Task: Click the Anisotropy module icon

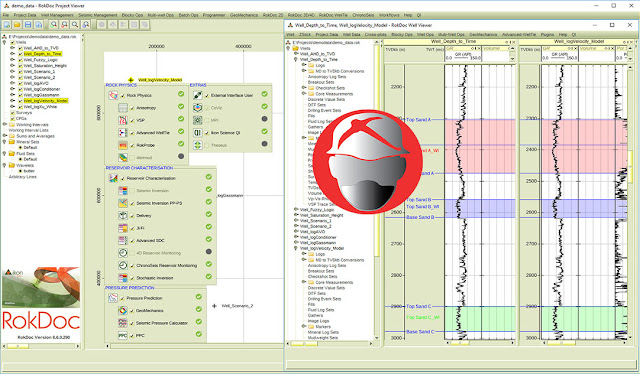Action: (123, 108)
